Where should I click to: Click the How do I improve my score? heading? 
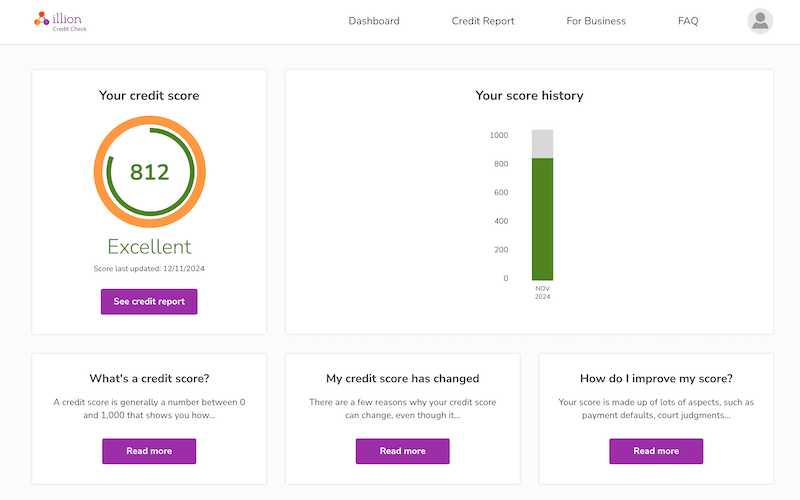coord(656,379)
